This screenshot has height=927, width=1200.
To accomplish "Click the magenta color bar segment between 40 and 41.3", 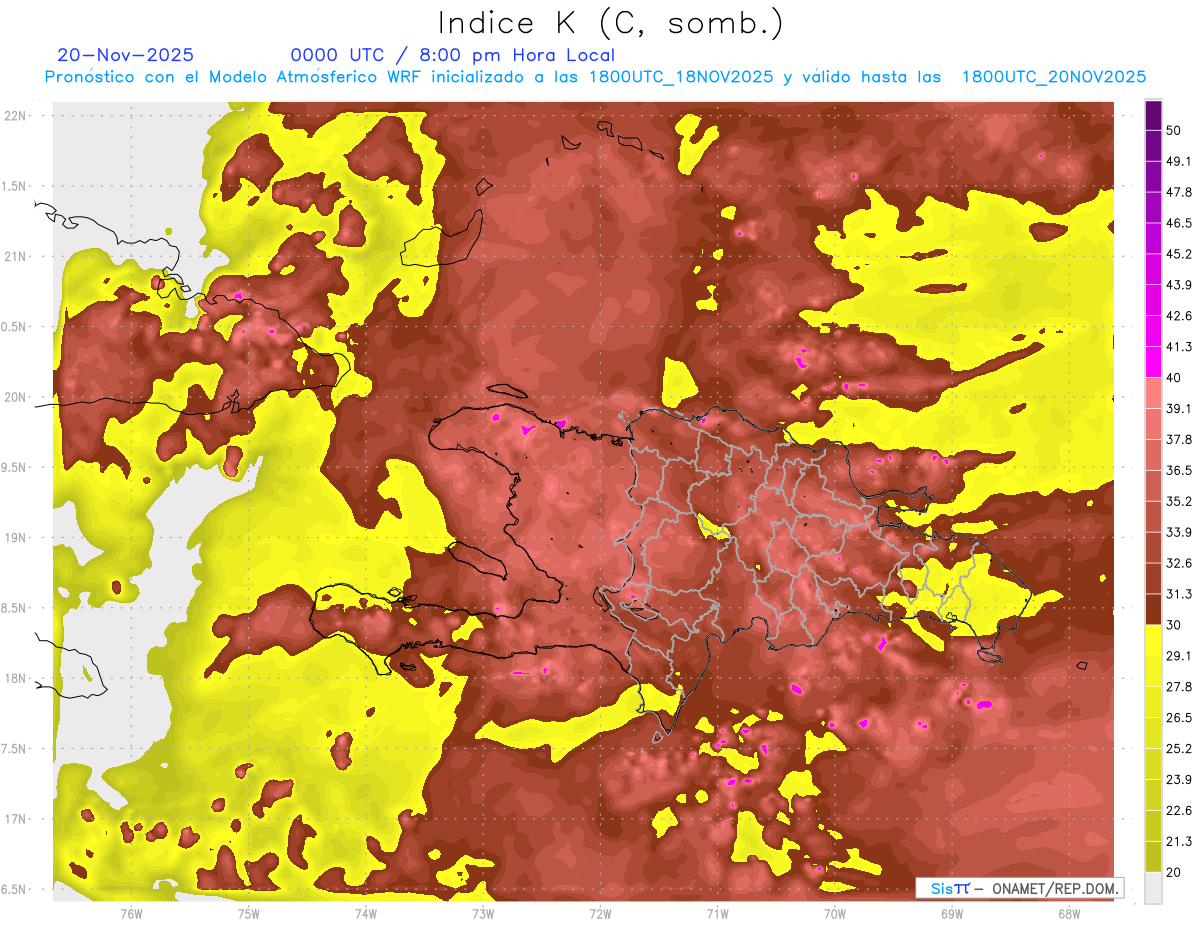I will click(x=1153, y=362).
